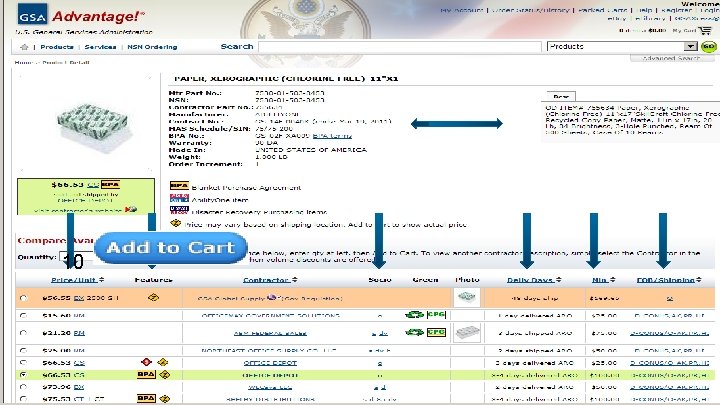Click the AbilityOne item legend icon

[179, 198]
